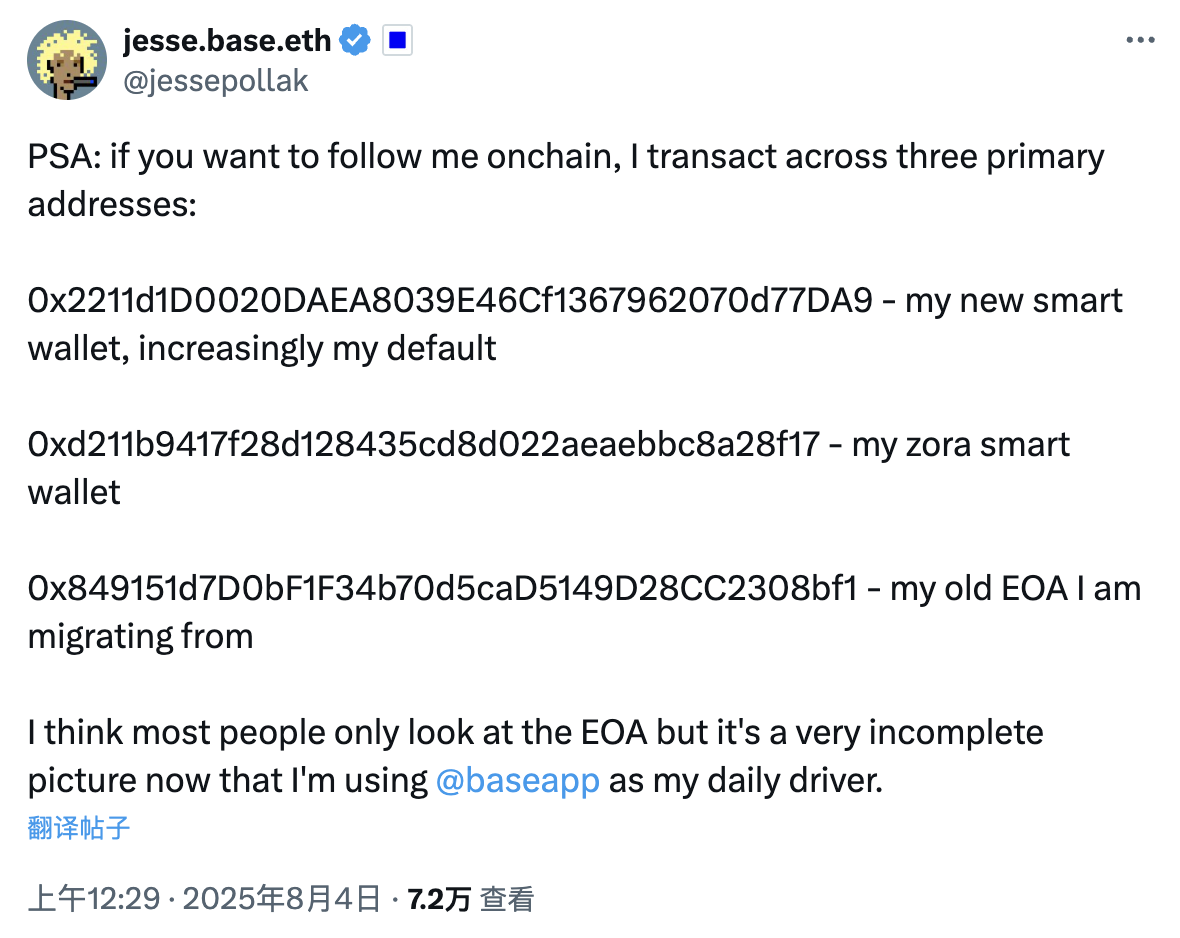Click the 2025年8月4日 post date
The image size is (1180, 938).
(x=281, y=899)
